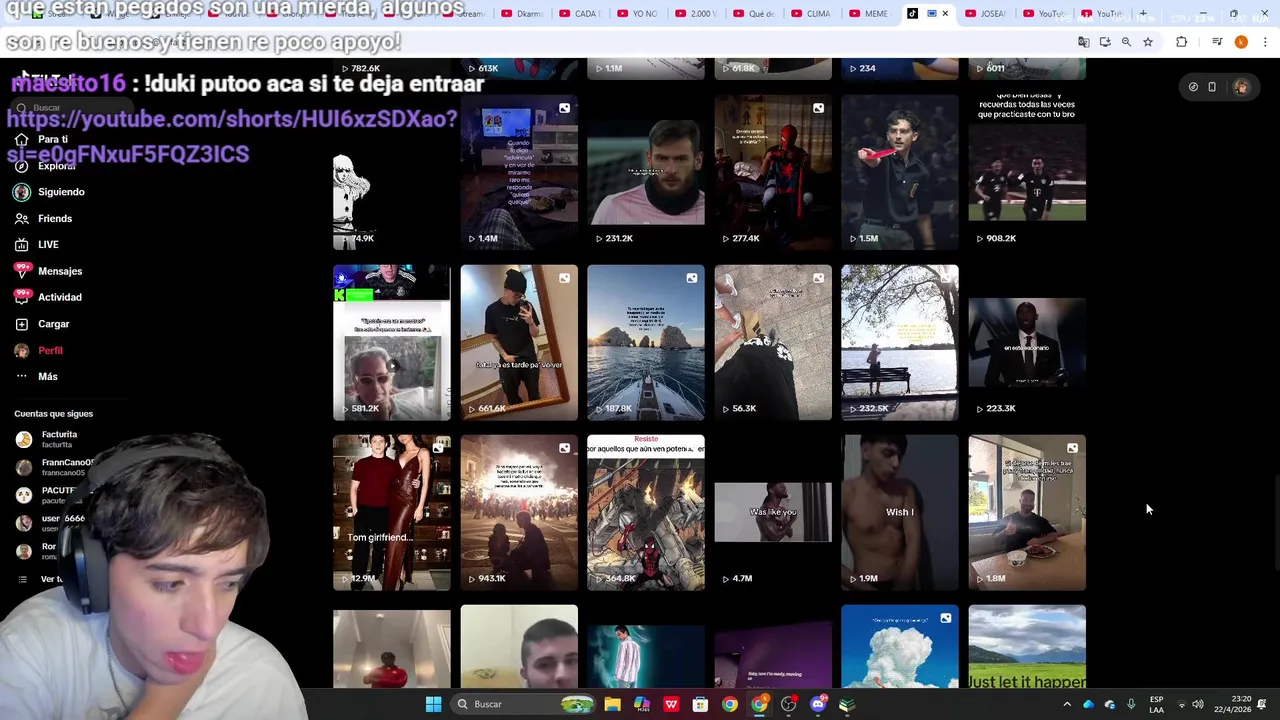Switch to the CADA YouTube tab
Image resolution: width=1280 pixels, height=720 pixels.
pyautogui.click(x=581, y=14)
